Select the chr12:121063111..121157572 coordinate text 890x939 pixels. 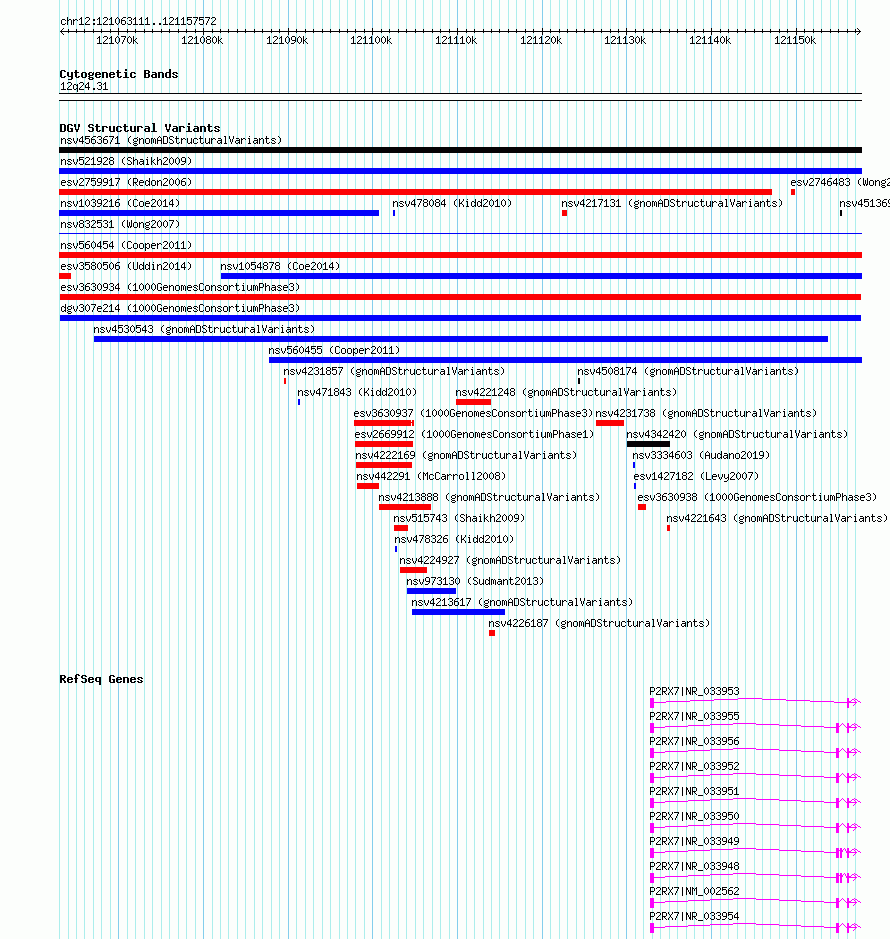(x=138, y=21)
